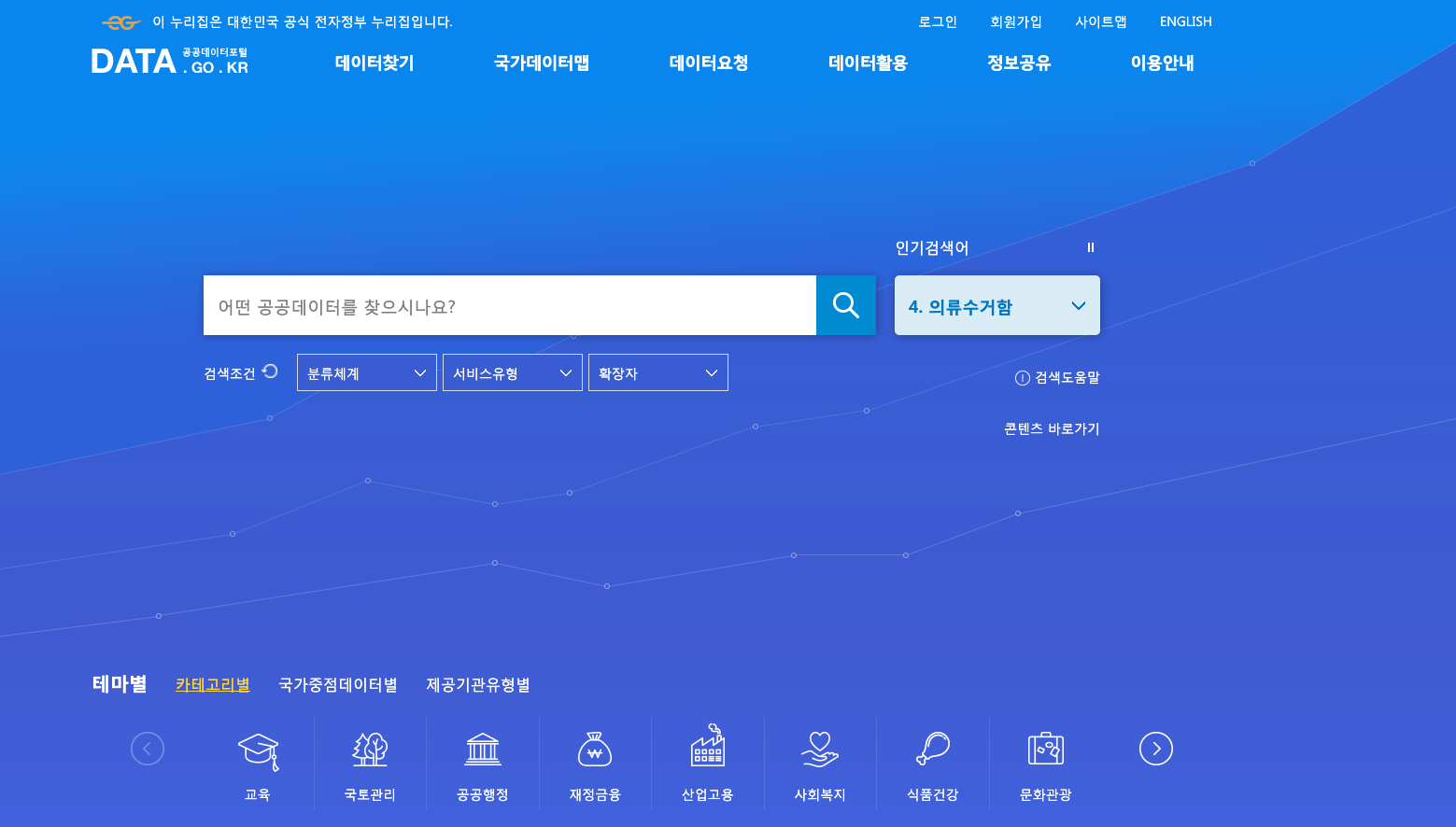Open the 국가데이터맵 menu
This screenshot has width=1456, height=827.
(x=542, y=63)
